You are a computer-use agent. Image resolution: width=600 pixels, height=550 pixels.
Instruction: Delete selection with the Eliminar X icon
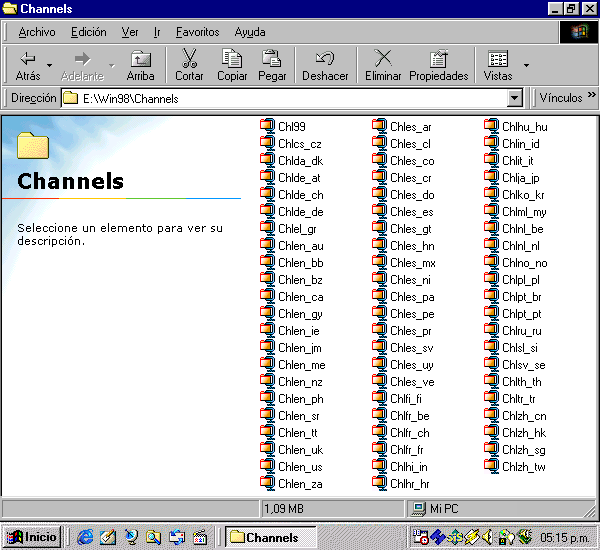(383, 65)
